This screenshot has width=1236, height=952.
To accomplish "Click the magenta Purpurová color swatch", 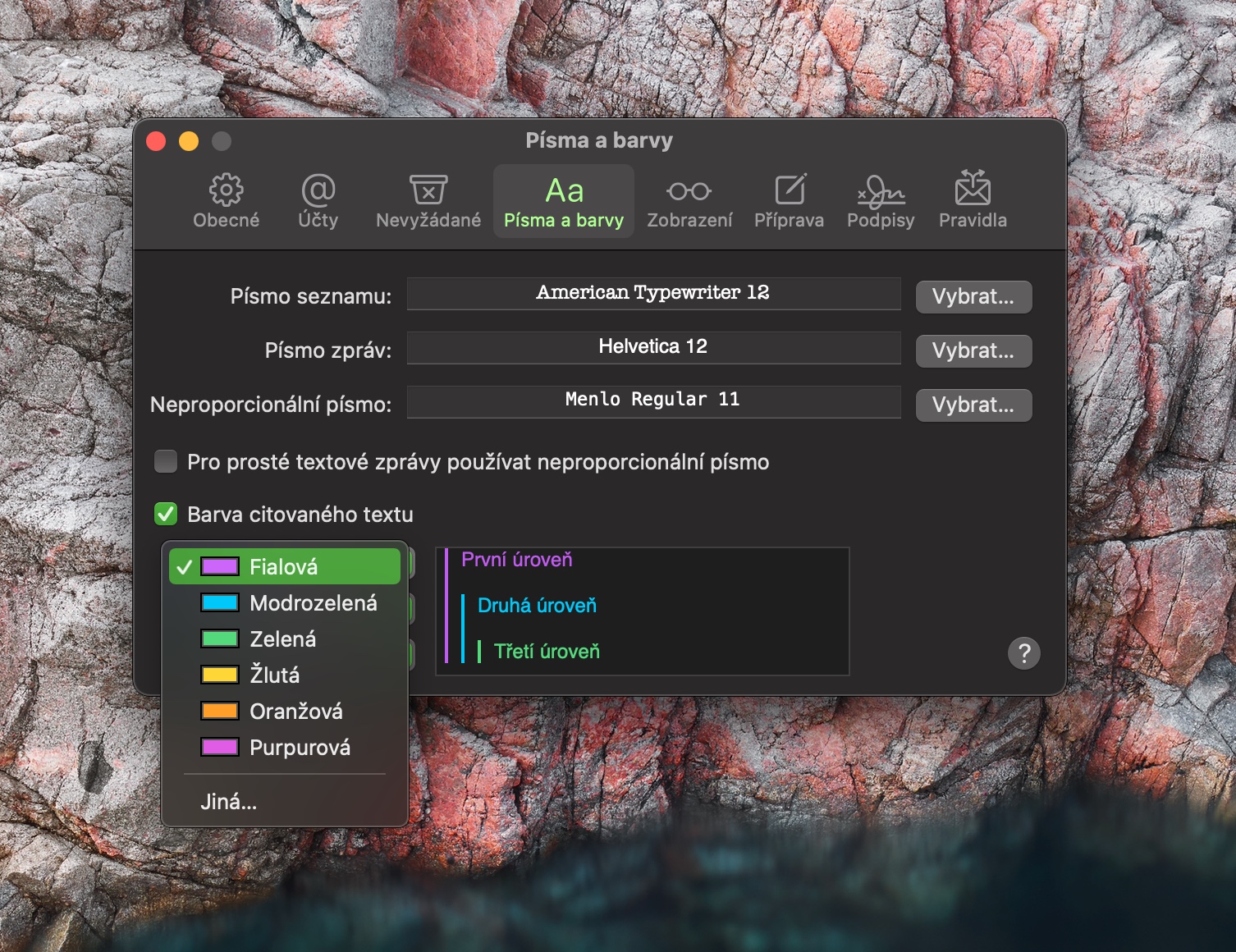I will click(220, 747).
